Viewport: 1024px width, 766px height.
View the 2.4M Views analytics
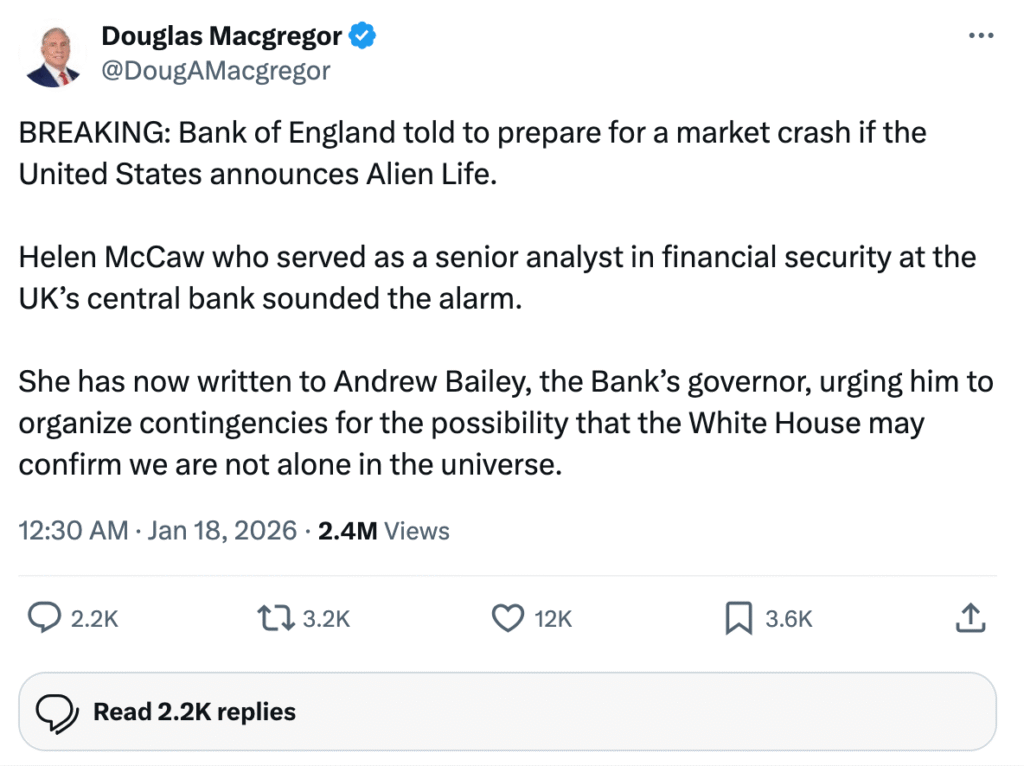383,530
